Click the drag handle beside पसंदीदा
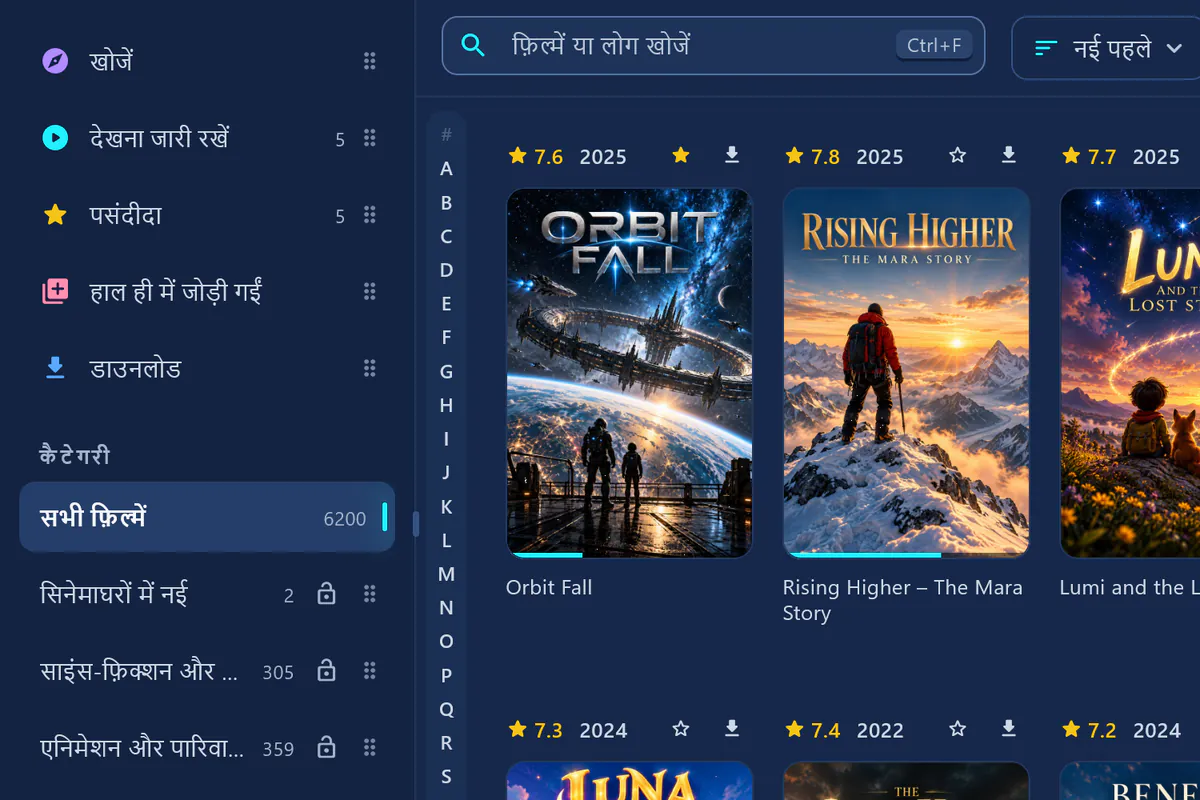This screenshot has width=1200, height=800. click(370, 215)
